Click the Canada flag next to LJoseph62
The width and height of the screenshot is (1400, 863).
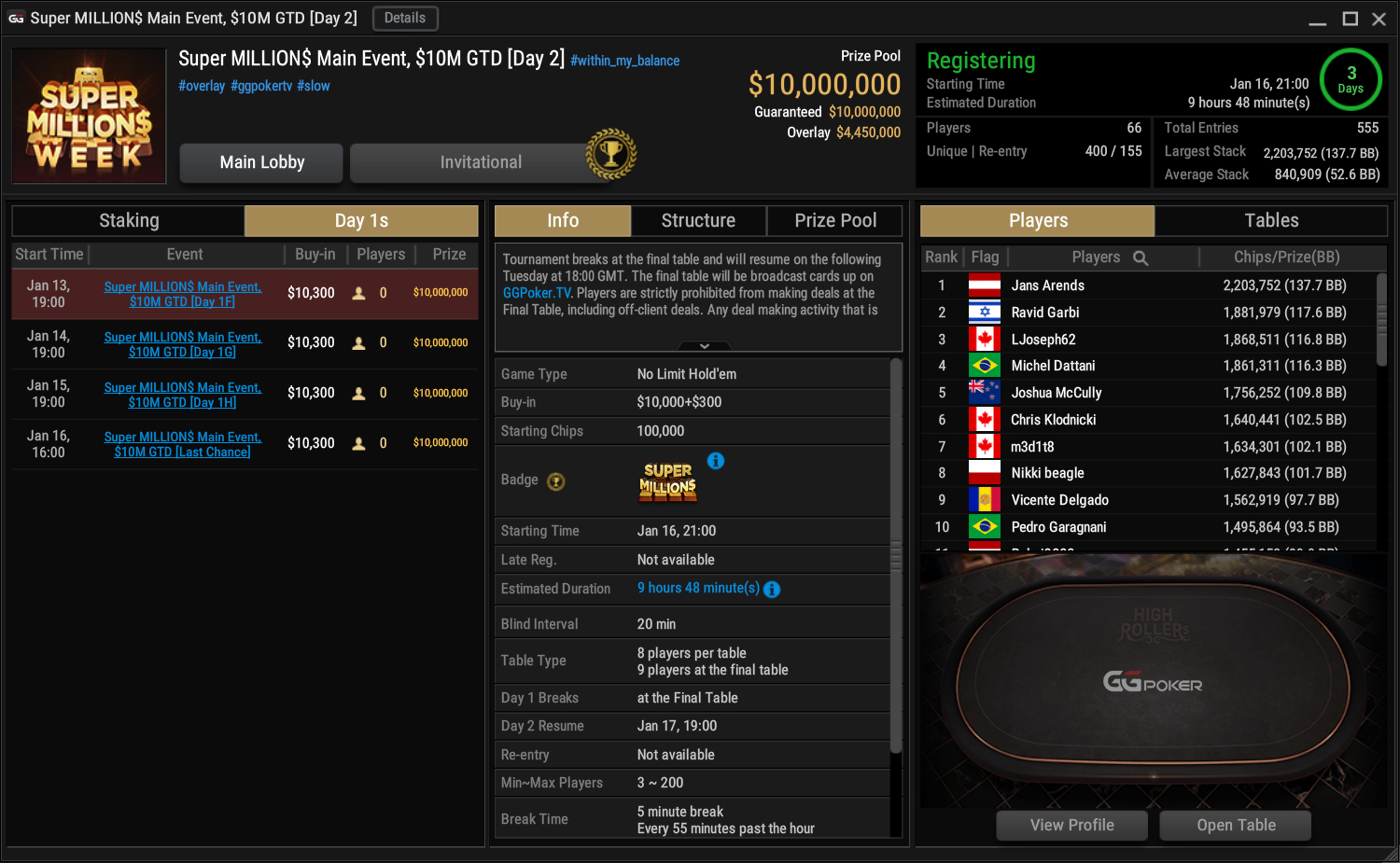(985, 340)
